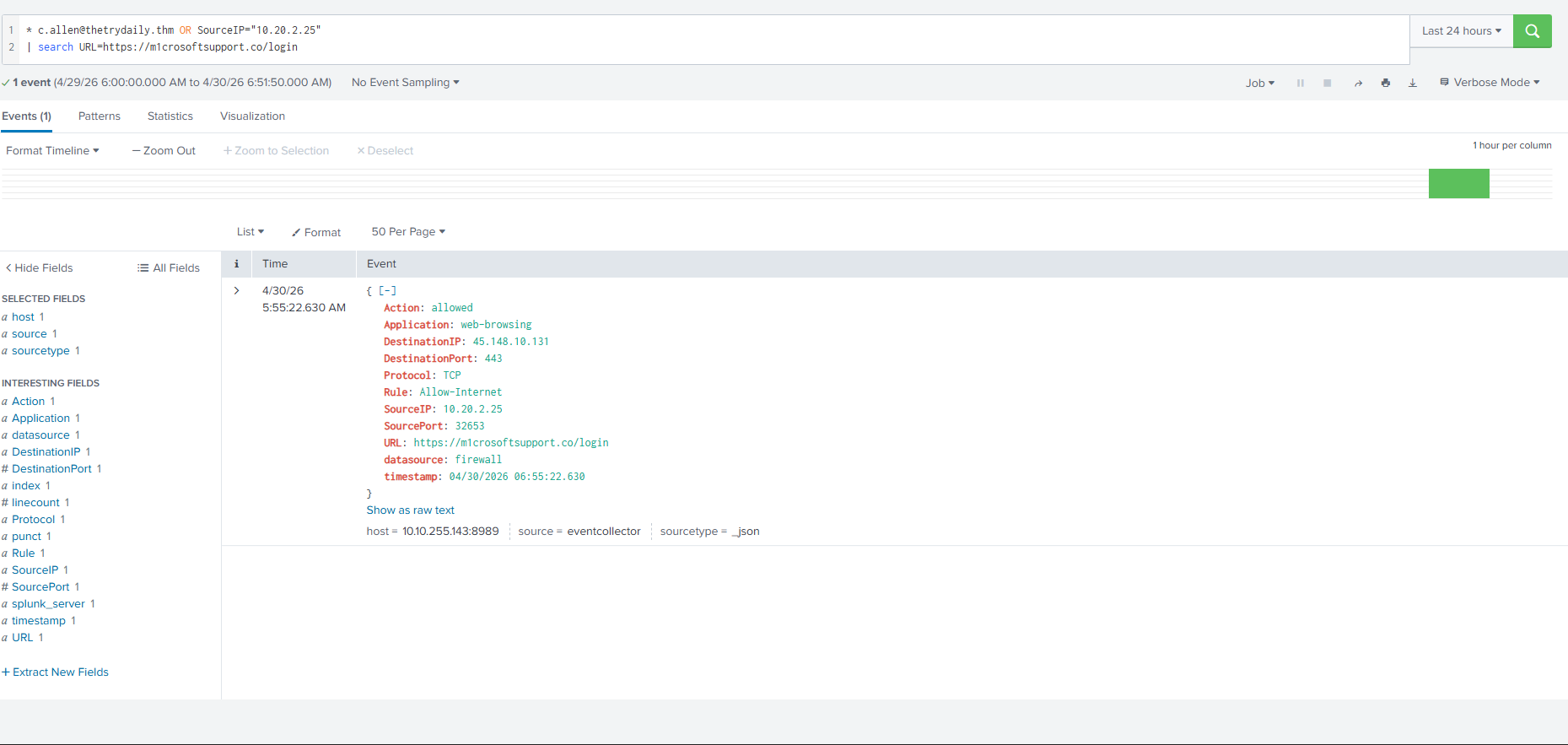Click Deselect on the timeline
This screenshot has height=745, width=1568.
pyautogui.click(x=385, y=151)
